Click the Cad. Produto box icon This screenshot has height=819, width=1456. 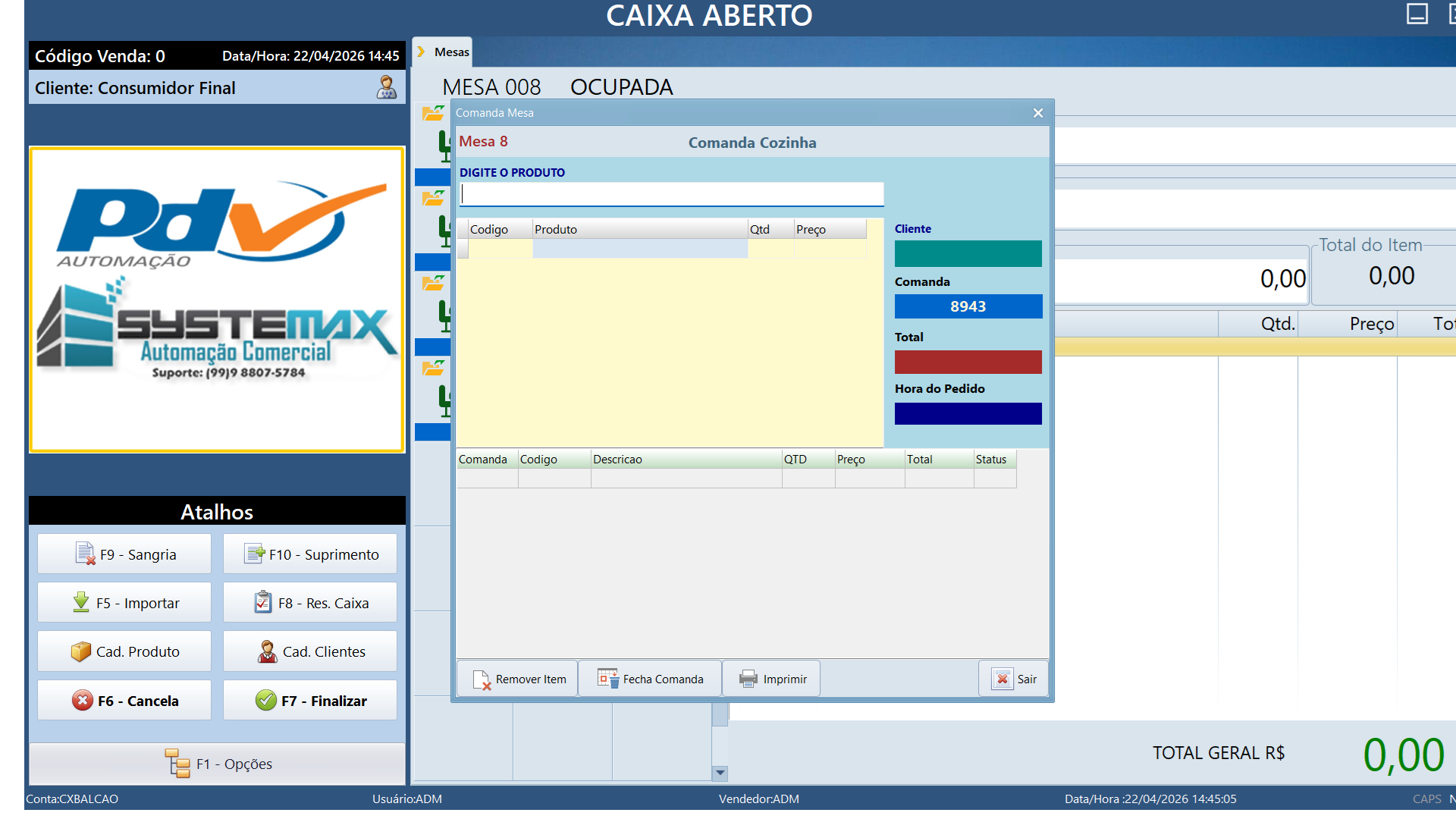pyautogui.click(x=81, y=651)
